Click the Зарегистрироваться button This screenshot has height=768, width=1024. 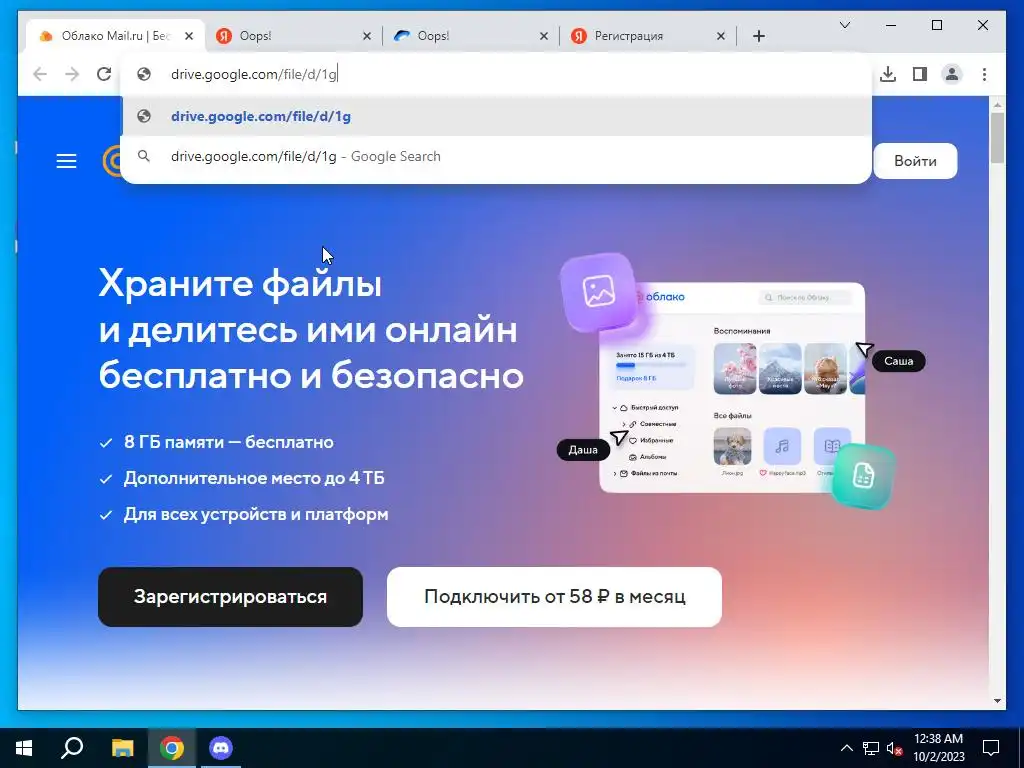pyautogui.click(x=230, y=597)
